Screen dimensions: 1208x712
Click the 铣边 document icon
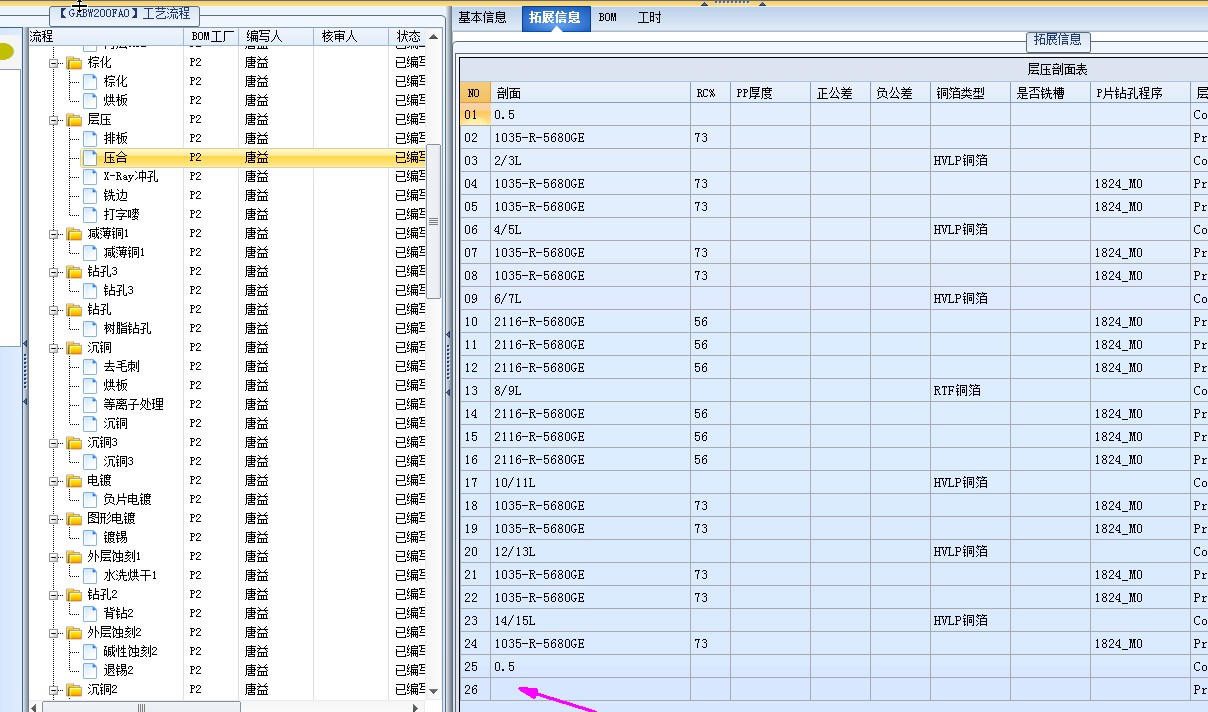click(91, 195)
